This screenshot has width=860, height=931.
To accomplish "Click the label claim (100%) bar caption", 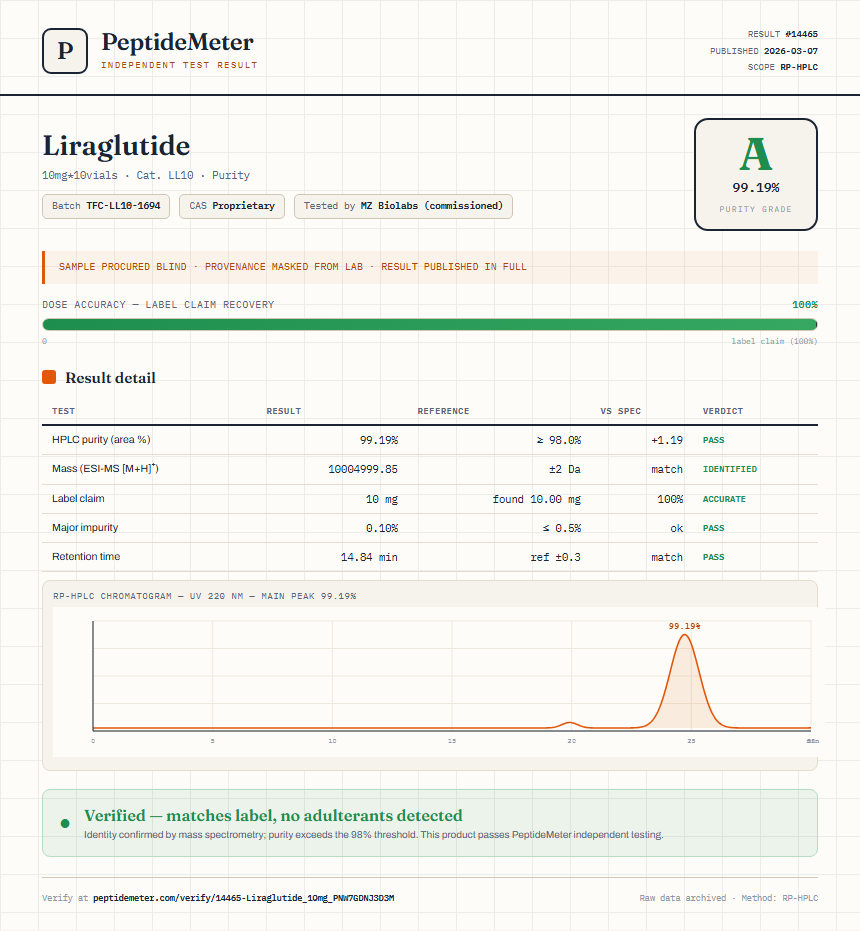I will [x=774, y=341].
